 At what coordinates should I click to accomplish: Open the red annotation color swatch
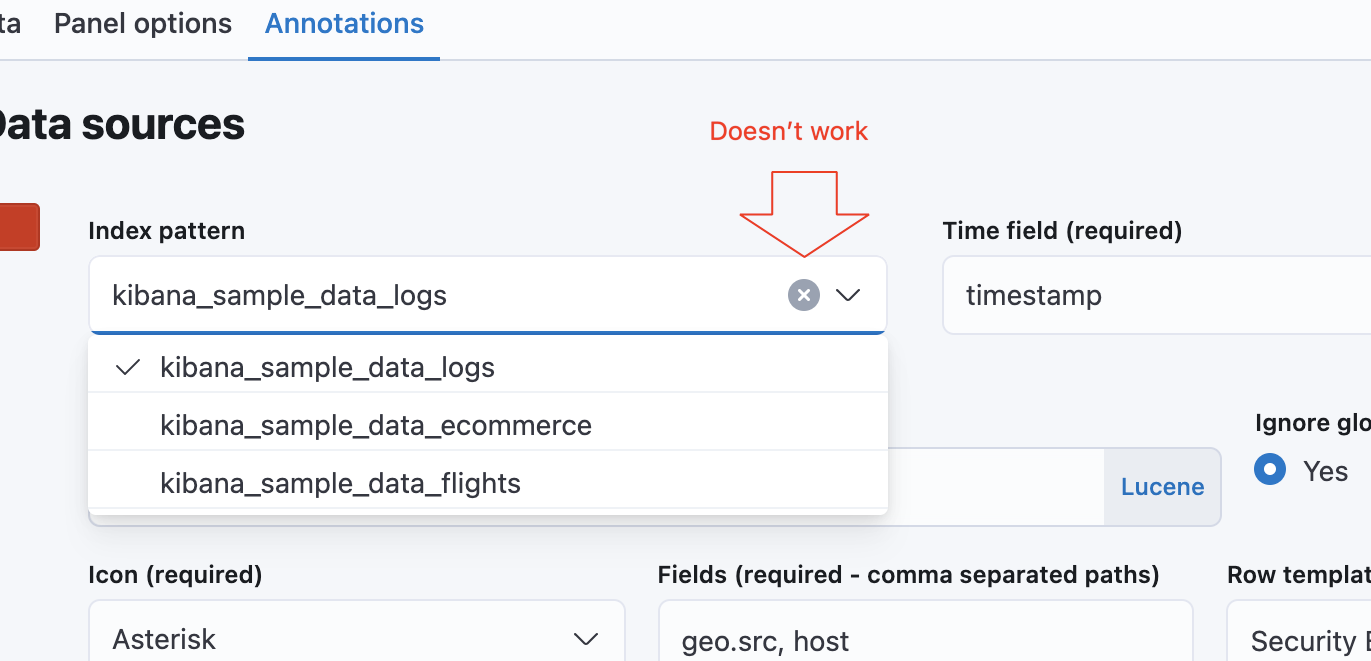click(x=18, y=227)
